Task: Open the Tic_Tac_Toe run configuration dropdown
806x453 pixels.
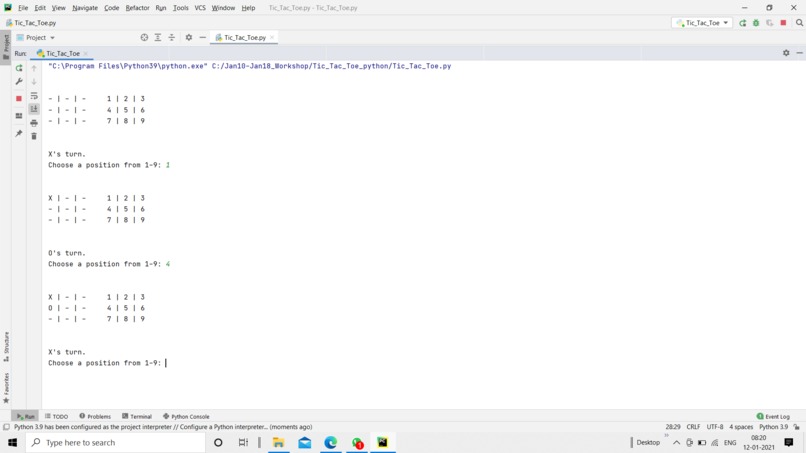Action: [702, 23]
